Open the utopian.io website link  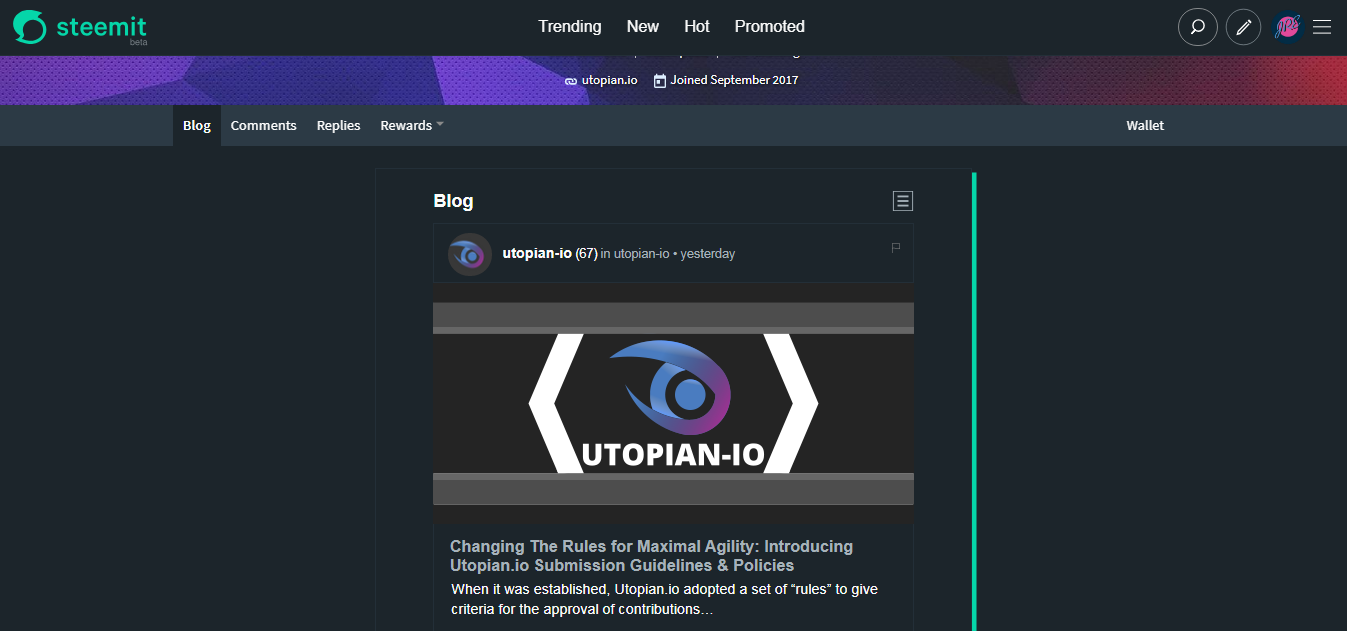[610, 80]
